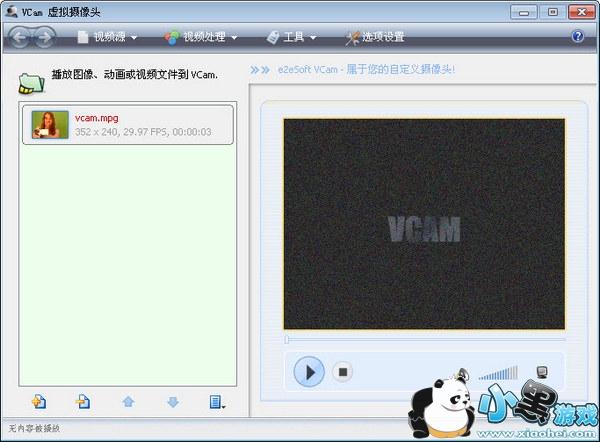Click the VCam webcam title bar icon

pyautogui.click(x=11, y=11)
